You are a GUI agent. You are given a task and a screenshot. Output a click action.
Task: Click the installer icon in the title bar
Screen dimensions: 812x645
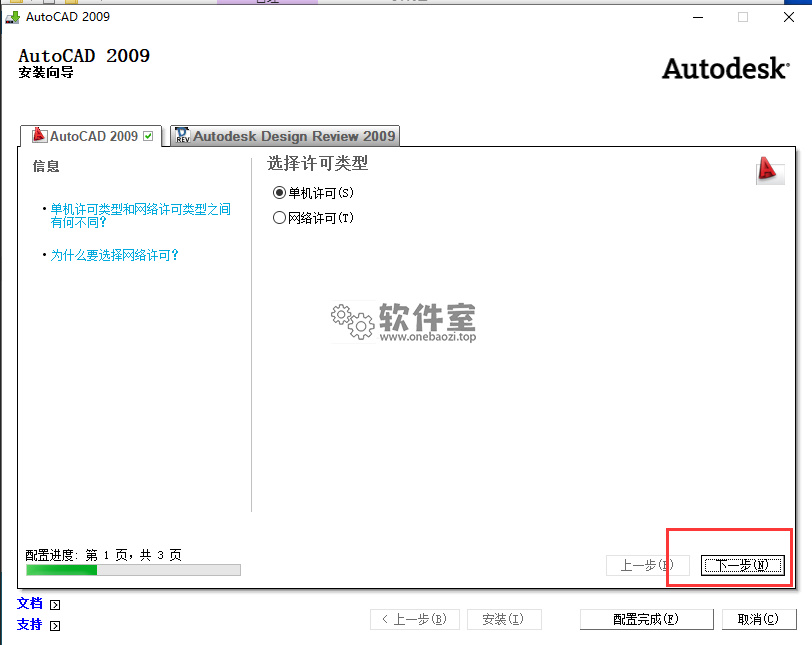(x=12, y=17)
